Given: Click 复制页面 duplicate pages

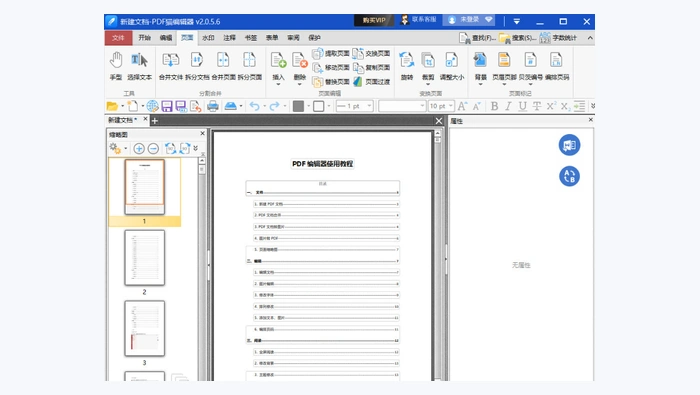Looking at the screenshot, I should pos(371,67).
